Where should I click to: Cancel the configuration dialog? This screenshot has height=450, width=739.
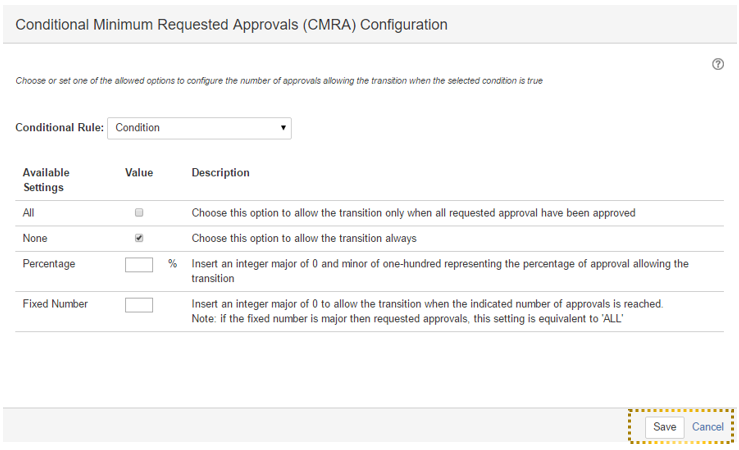coord(708,427)
